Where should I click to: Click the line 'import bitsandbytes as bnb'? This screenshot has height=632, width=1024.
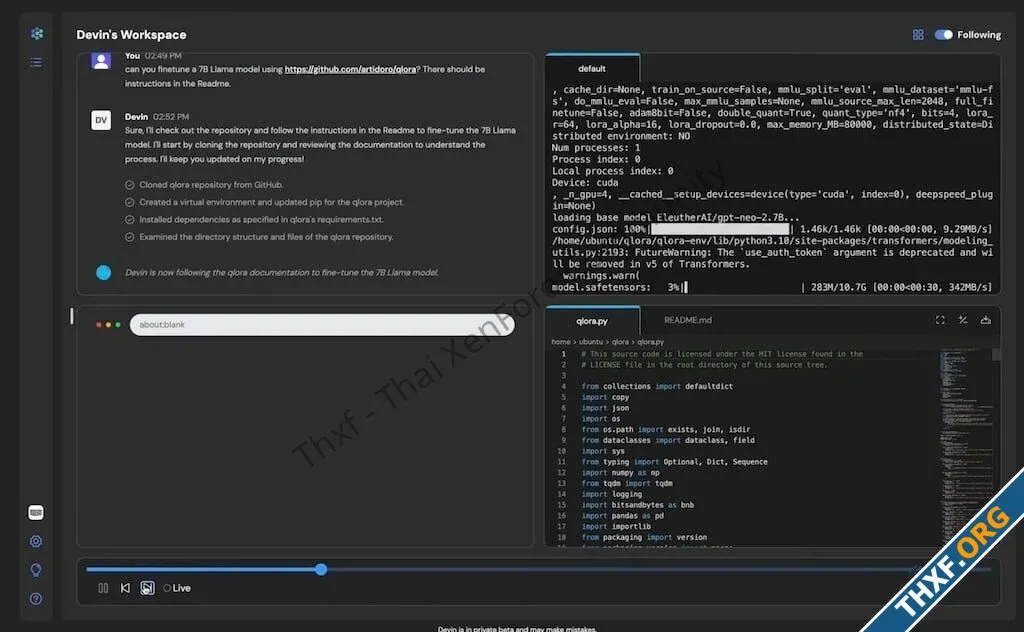pyautogui.click(x=637, y=505)
